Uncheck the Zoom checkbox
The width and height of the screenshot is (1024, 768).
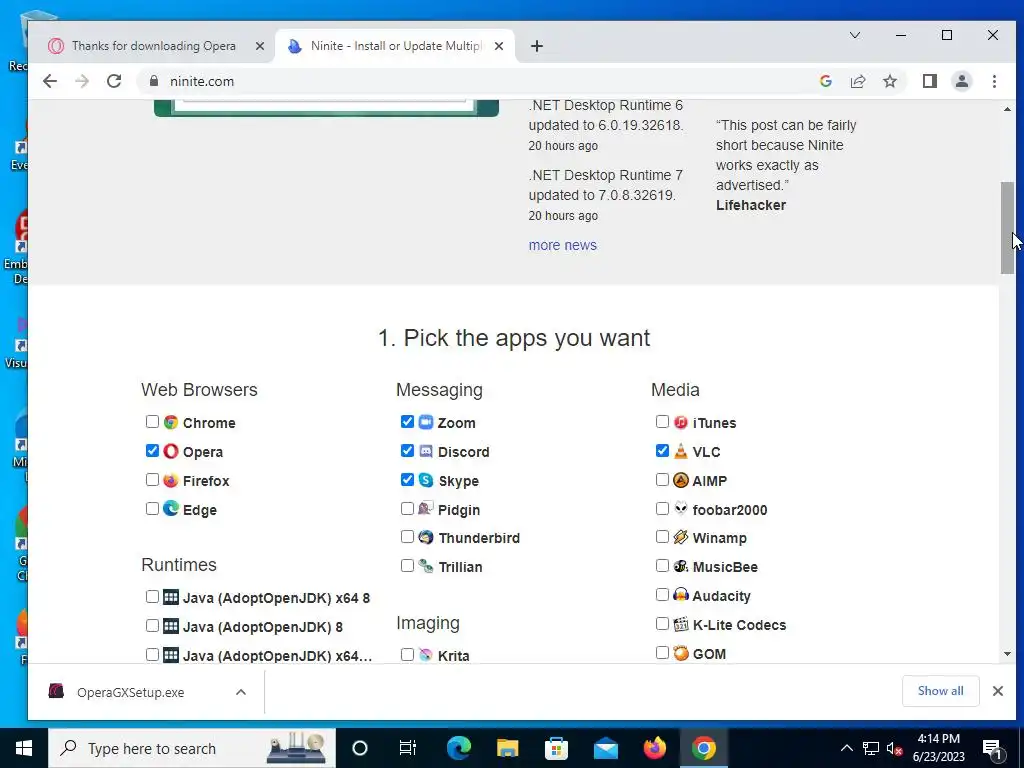click(x=408, y=422)
